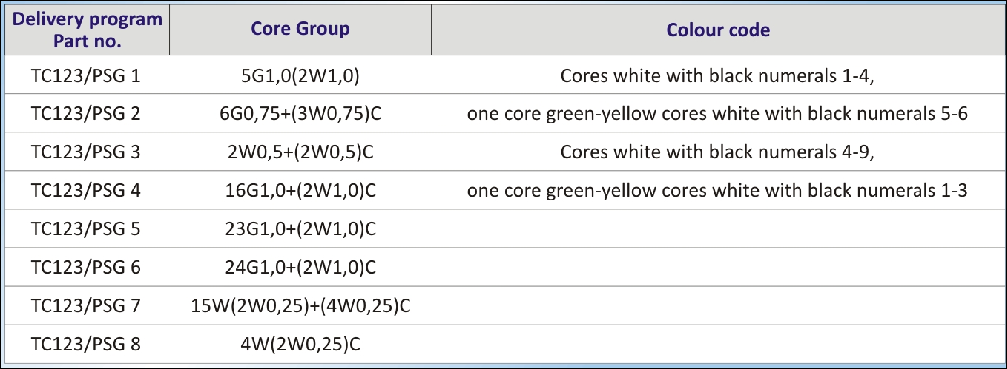Click the 16G1,0+(2W1,0)C core group cell
Image resolution: width=1007 pixels, height=369 pixels.
pyautogui.click(x=301, y=191)
